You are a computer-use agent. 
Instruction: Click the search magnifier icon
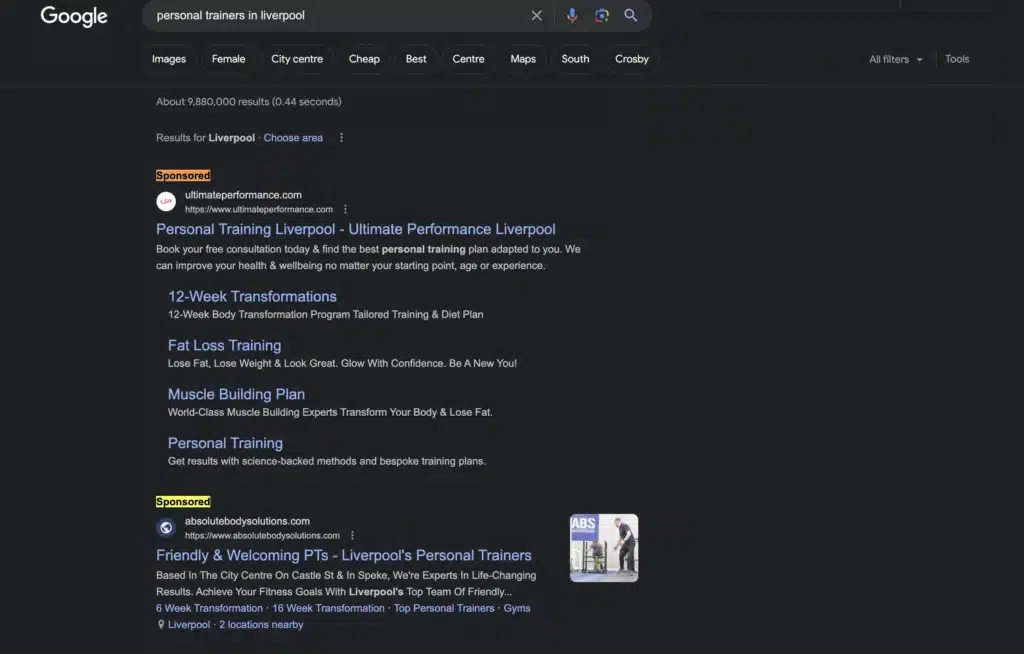tap(631, 15)
